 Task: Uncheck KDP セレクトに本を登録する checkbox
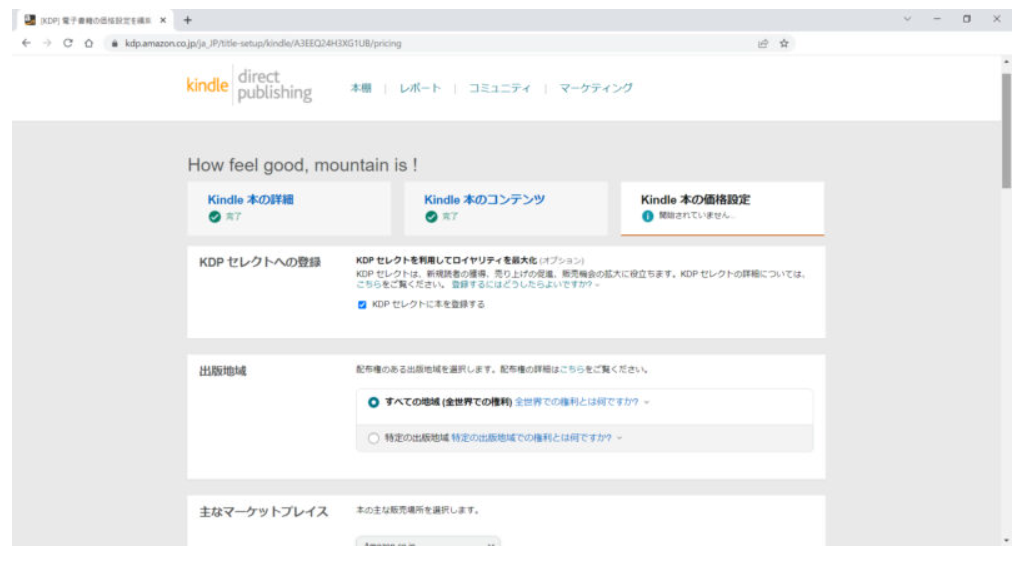pos(362,304)
